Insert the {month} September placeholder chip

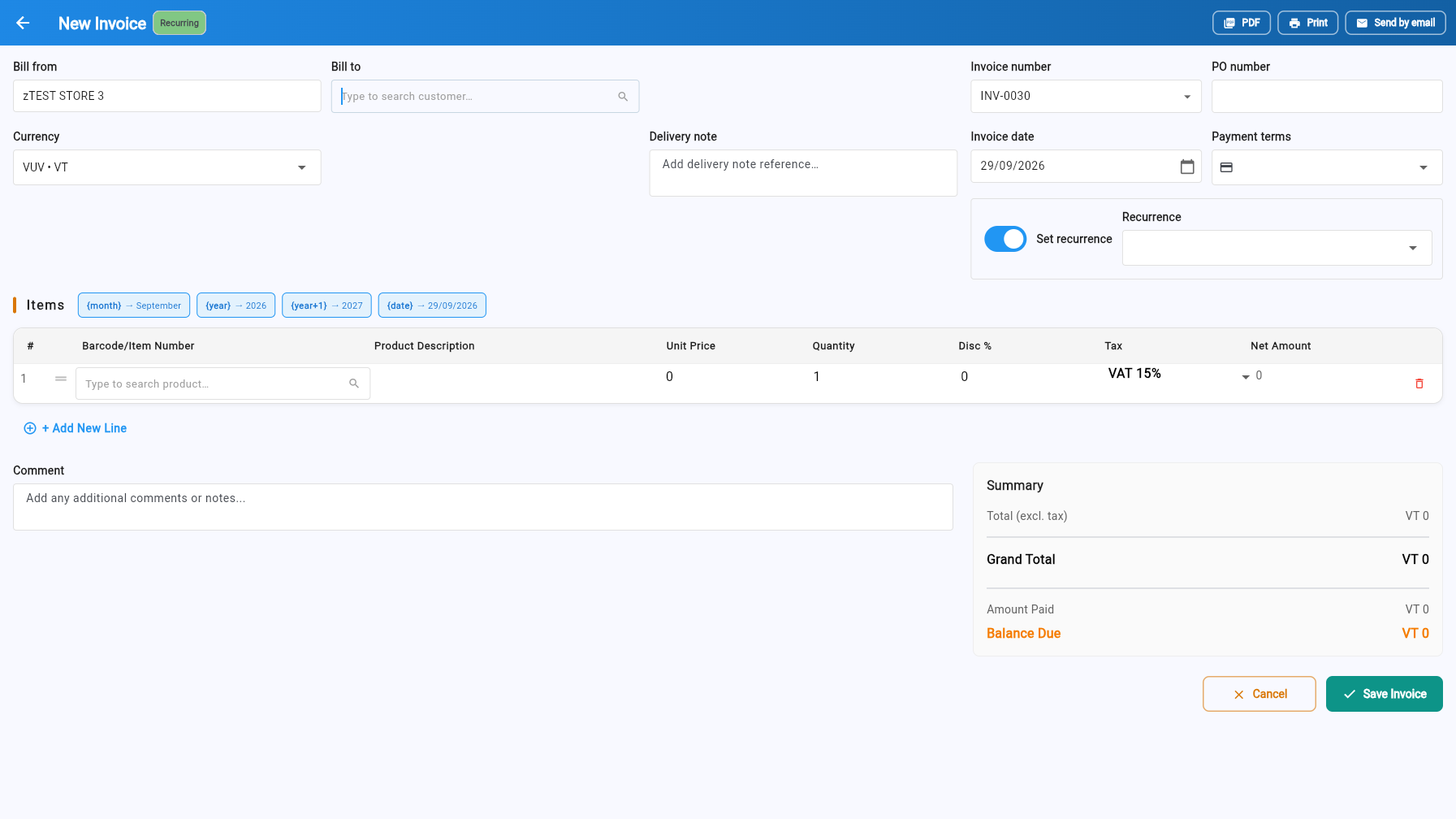[x=134, y=305]
